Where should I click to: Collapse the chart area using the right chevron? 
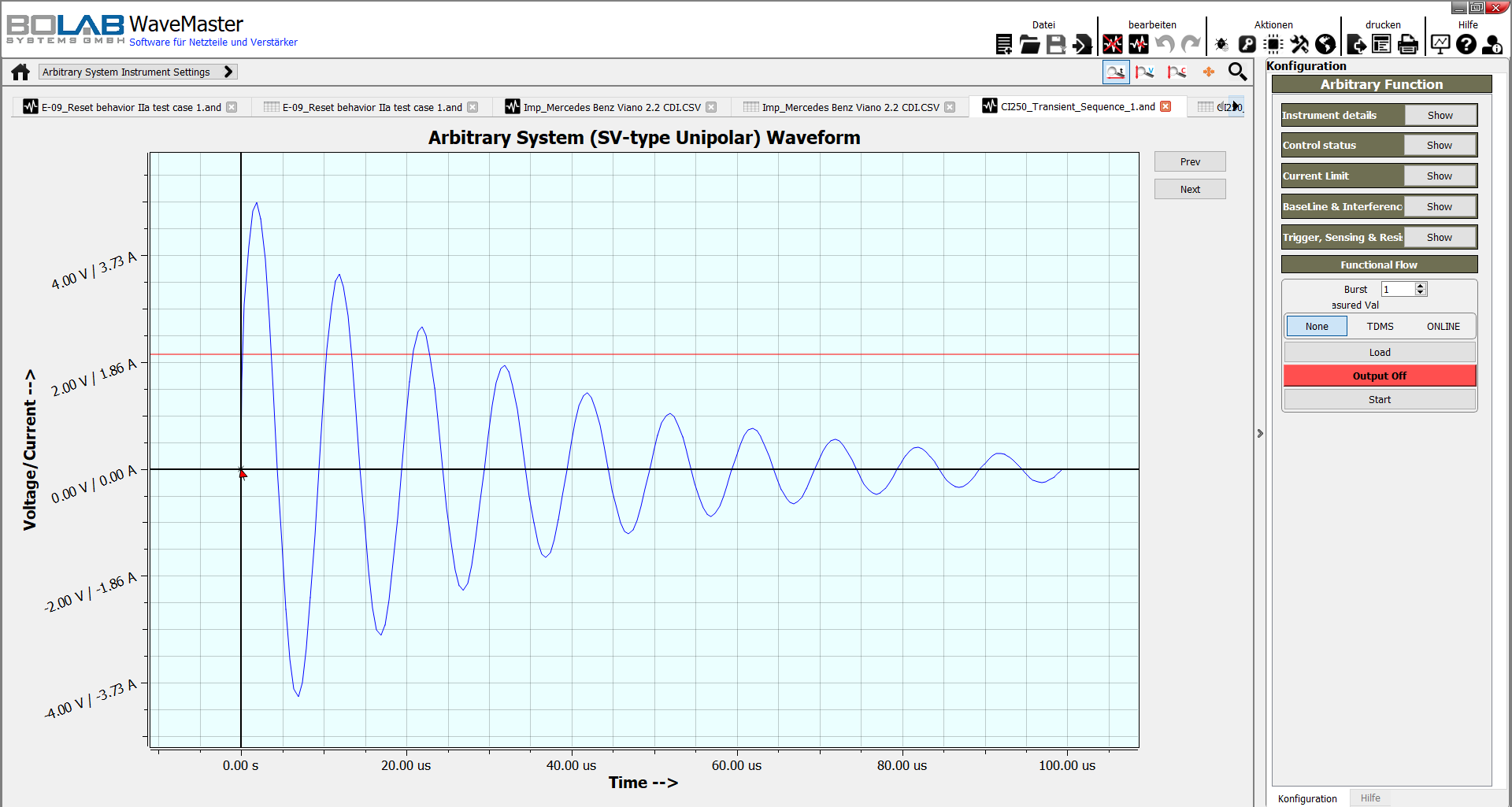tap(1261, 433)
